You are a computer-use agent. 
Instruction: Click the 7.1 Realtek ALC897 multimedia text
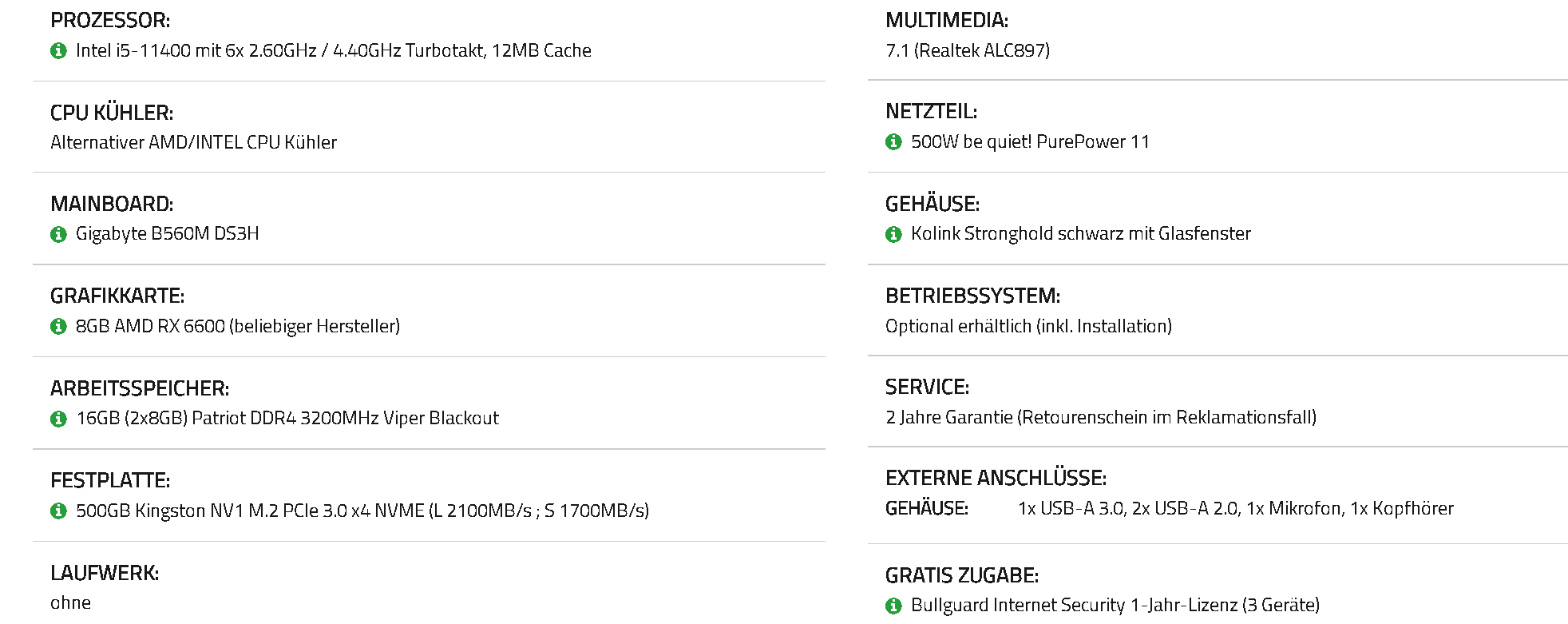tap(968, 50)
